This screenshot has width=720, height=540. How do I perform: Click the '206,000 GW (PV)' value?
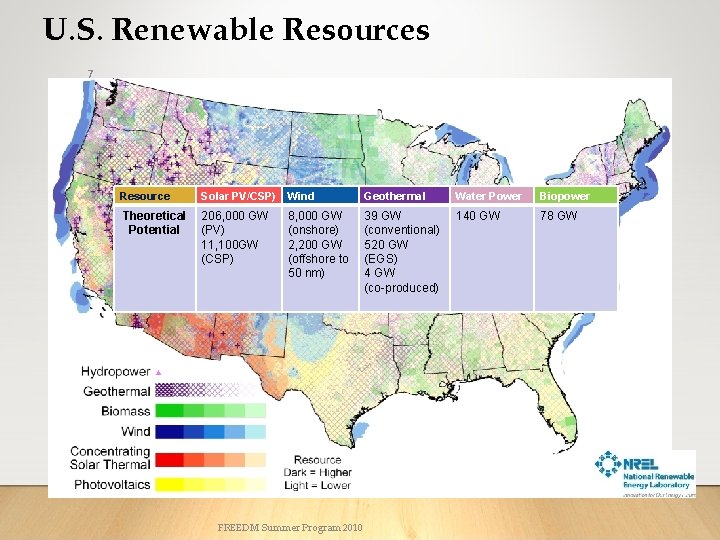coord(235,222)
